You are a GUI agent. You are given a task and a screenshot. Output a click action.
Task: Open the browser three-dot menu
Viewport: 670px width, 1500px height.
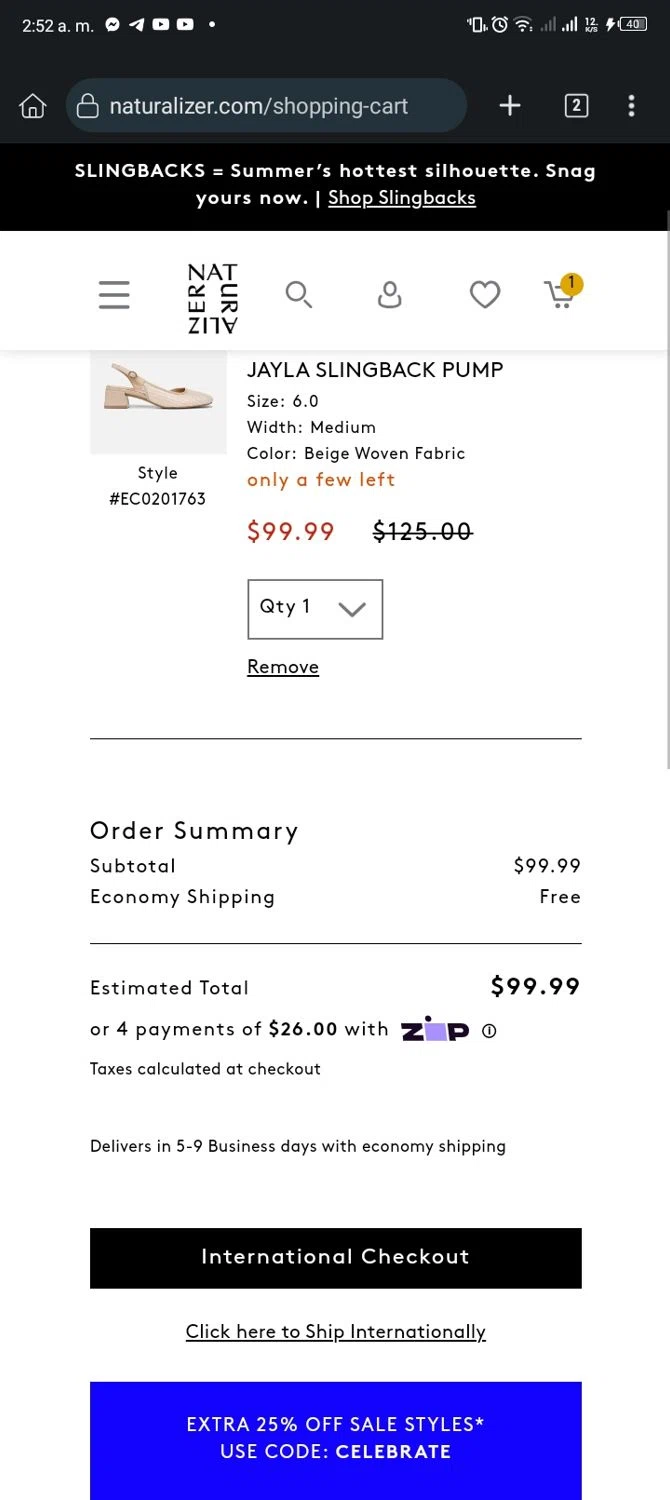click(631, 106)
